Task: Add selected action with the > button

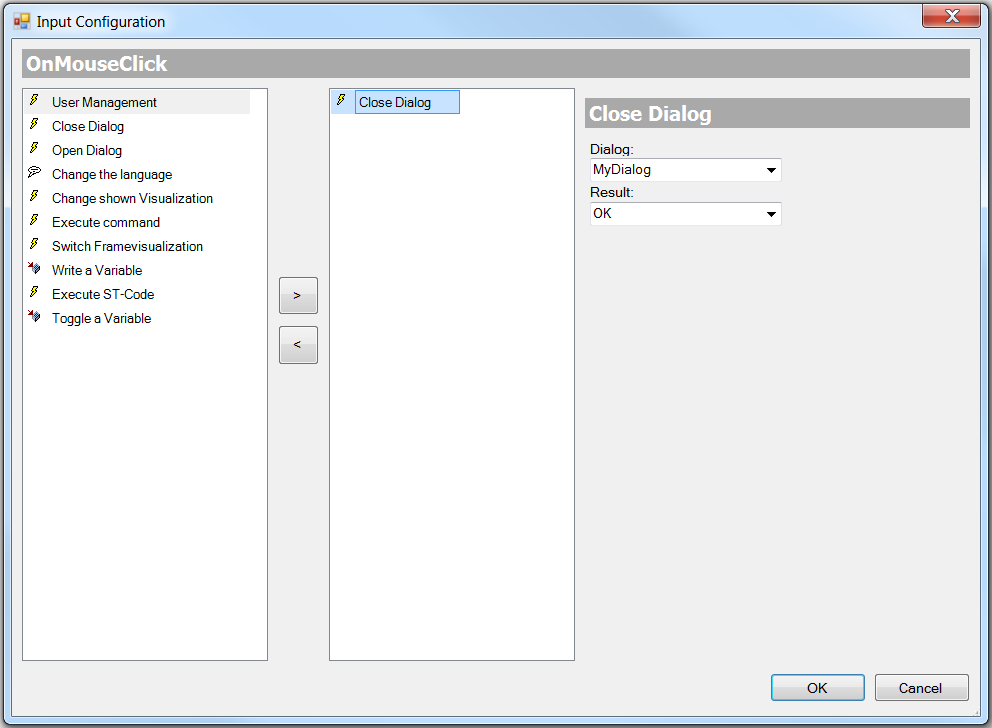Action: [298, 295]
